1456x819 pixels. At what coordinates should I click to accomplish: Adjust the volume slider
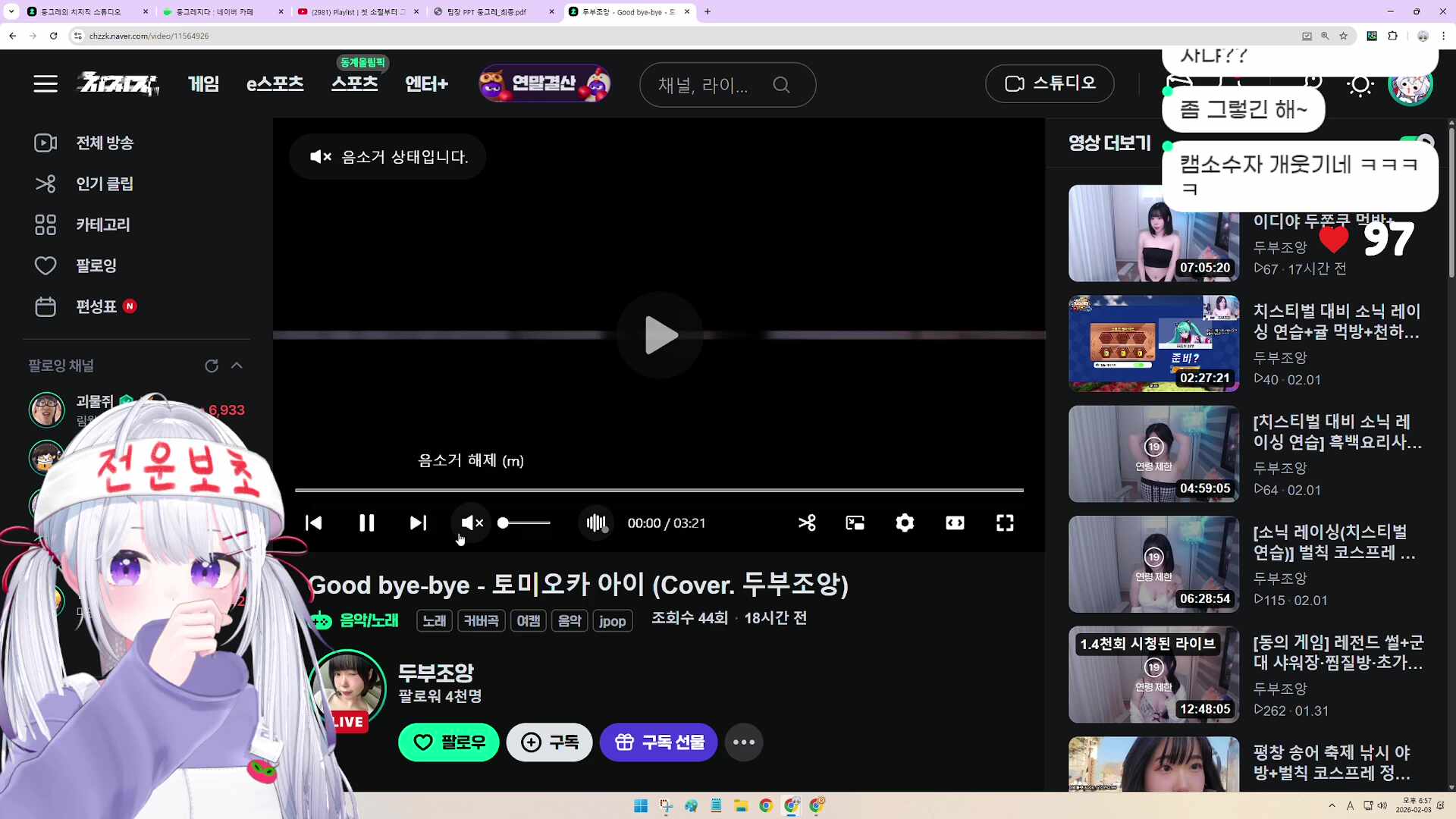click(523, 522)
